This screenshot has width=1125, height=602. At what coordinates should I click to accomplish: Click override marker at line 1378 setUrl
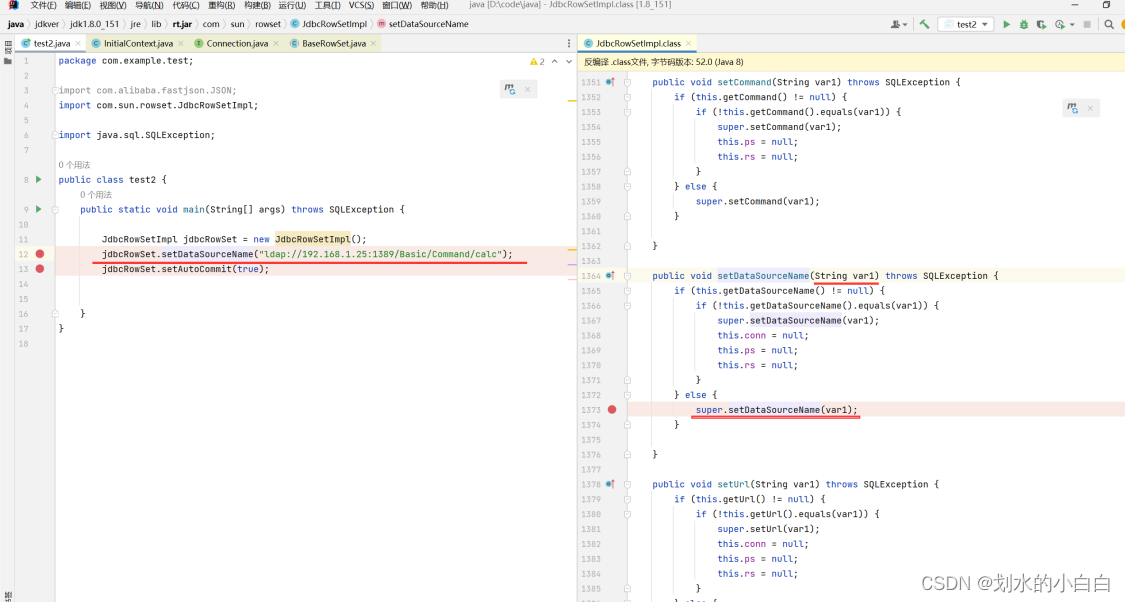(x=610, y=484)
